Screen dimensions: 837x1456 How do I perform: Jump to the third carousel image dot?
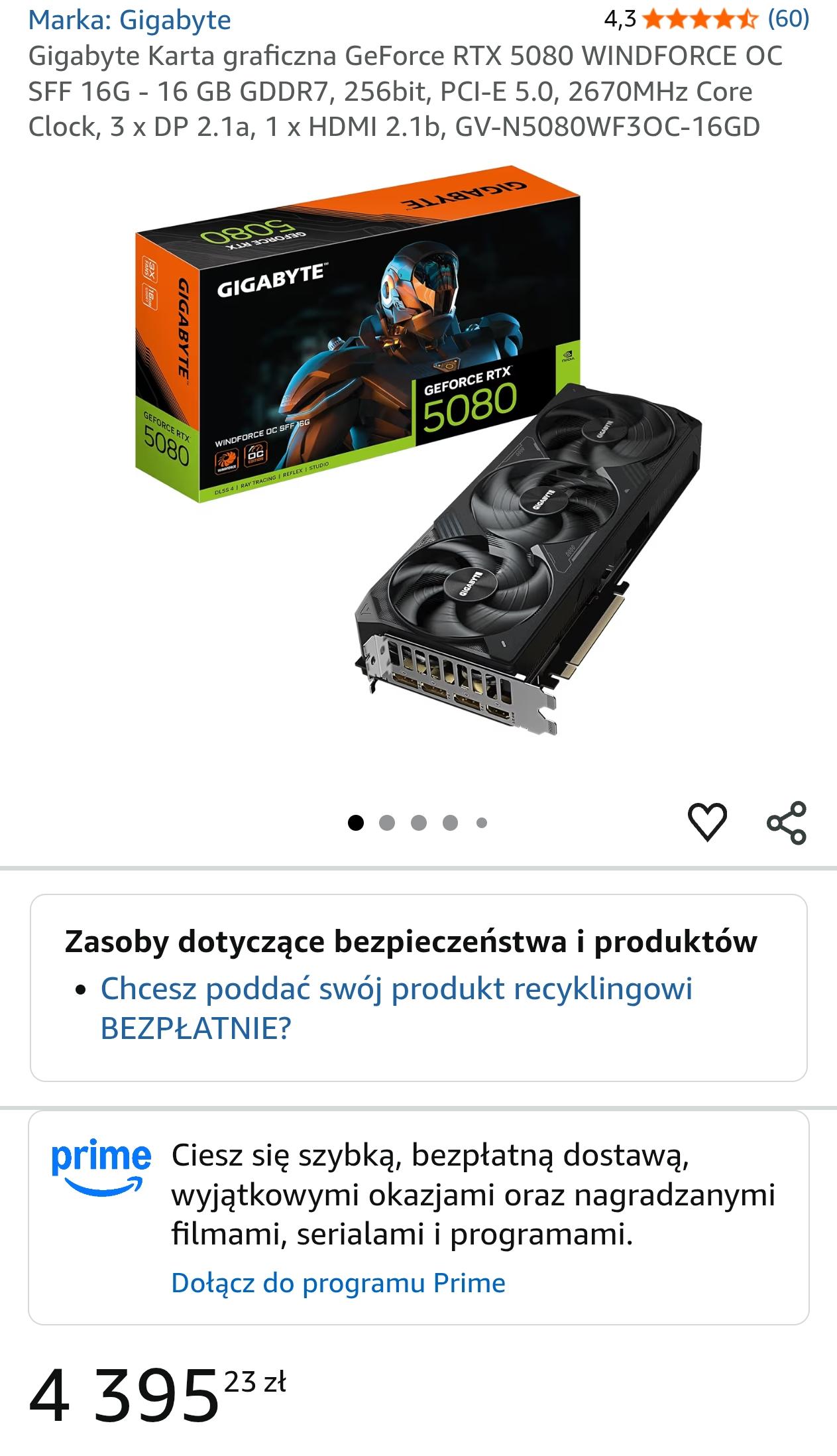pos(419,823)
